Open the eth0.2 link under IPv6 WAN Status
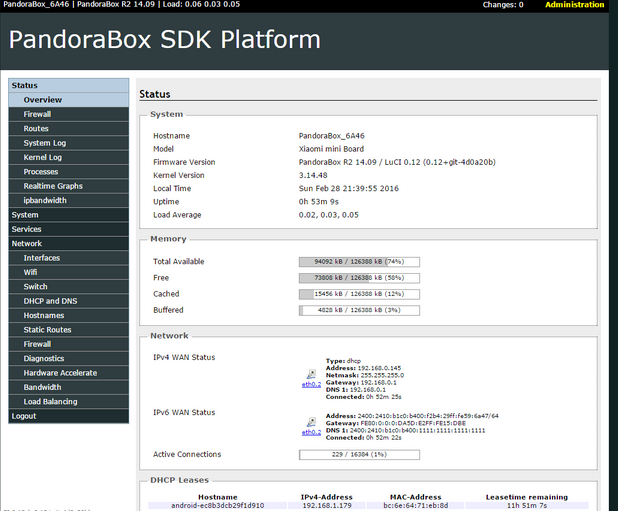The height and width of the screenshot is (511, 618). (x=311, y=433)
